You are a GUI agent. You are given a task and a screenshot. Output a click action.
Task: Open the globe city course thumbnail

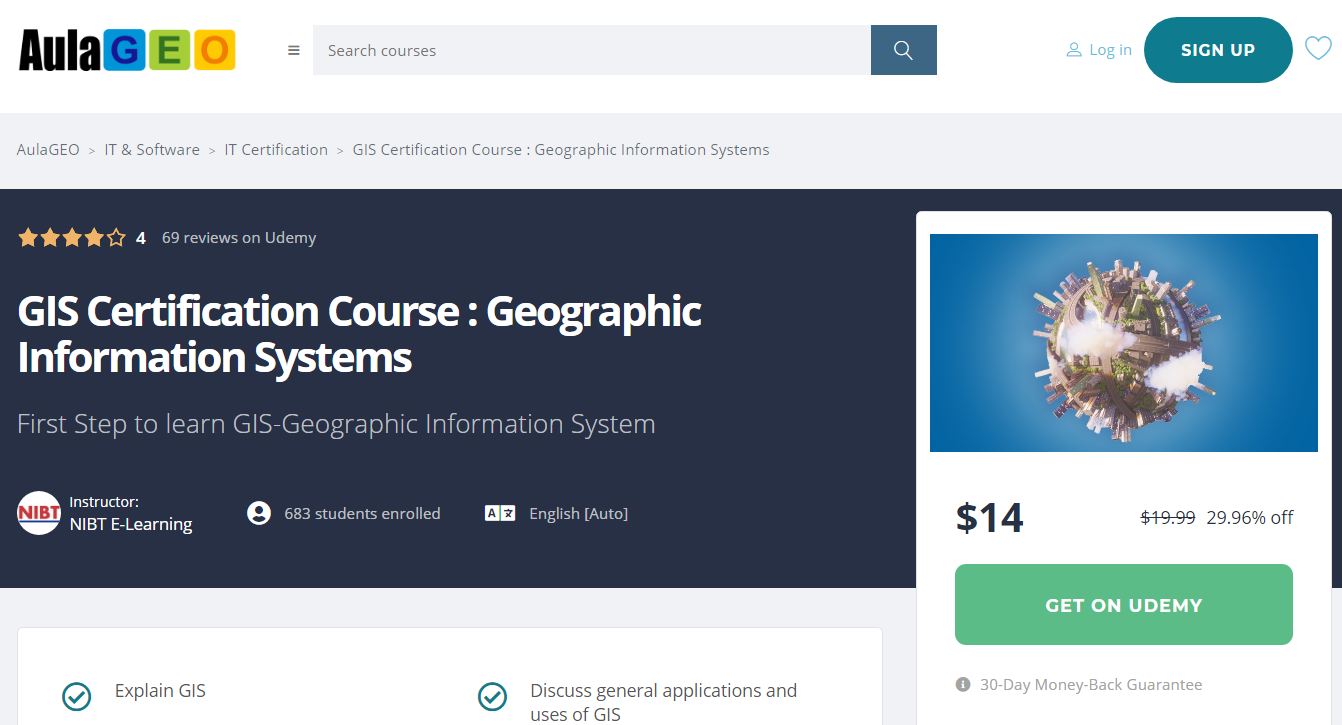(x=1124, y=343)
